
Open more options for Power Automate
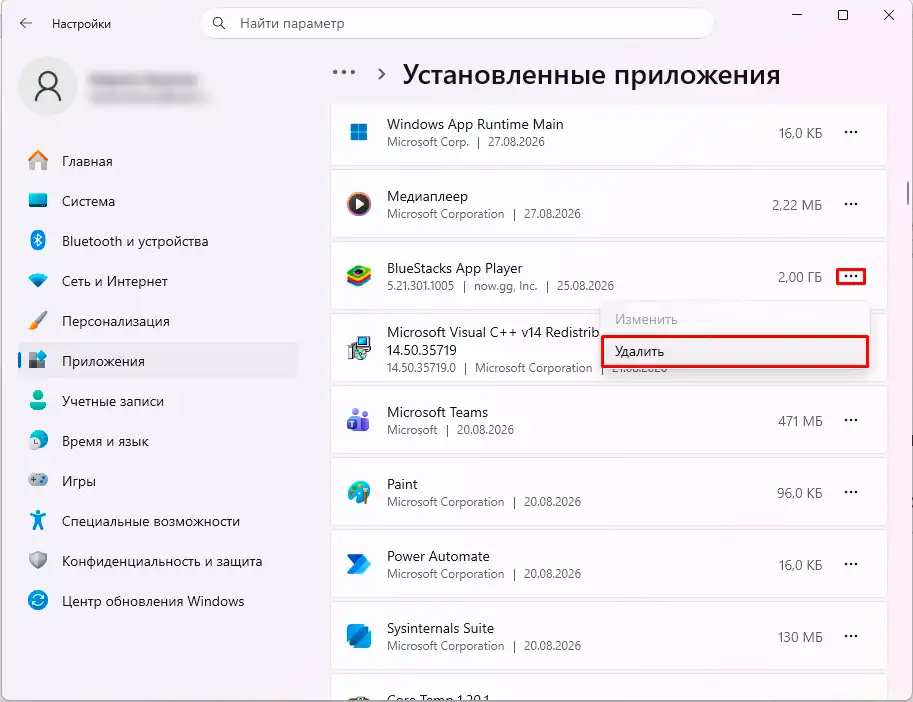851,565
